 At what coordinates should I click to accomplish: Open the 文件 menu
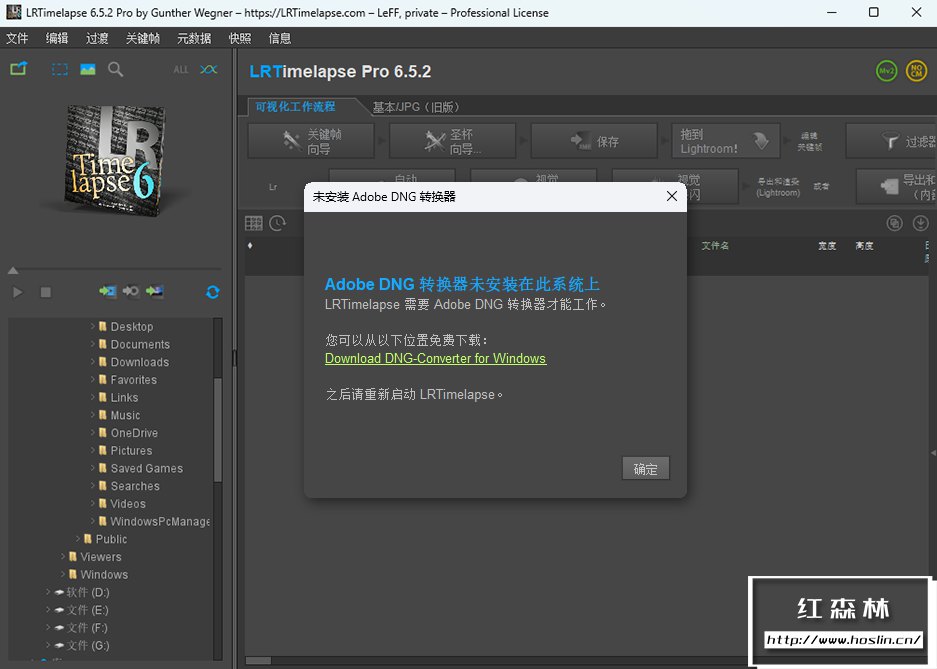(17, 38)
